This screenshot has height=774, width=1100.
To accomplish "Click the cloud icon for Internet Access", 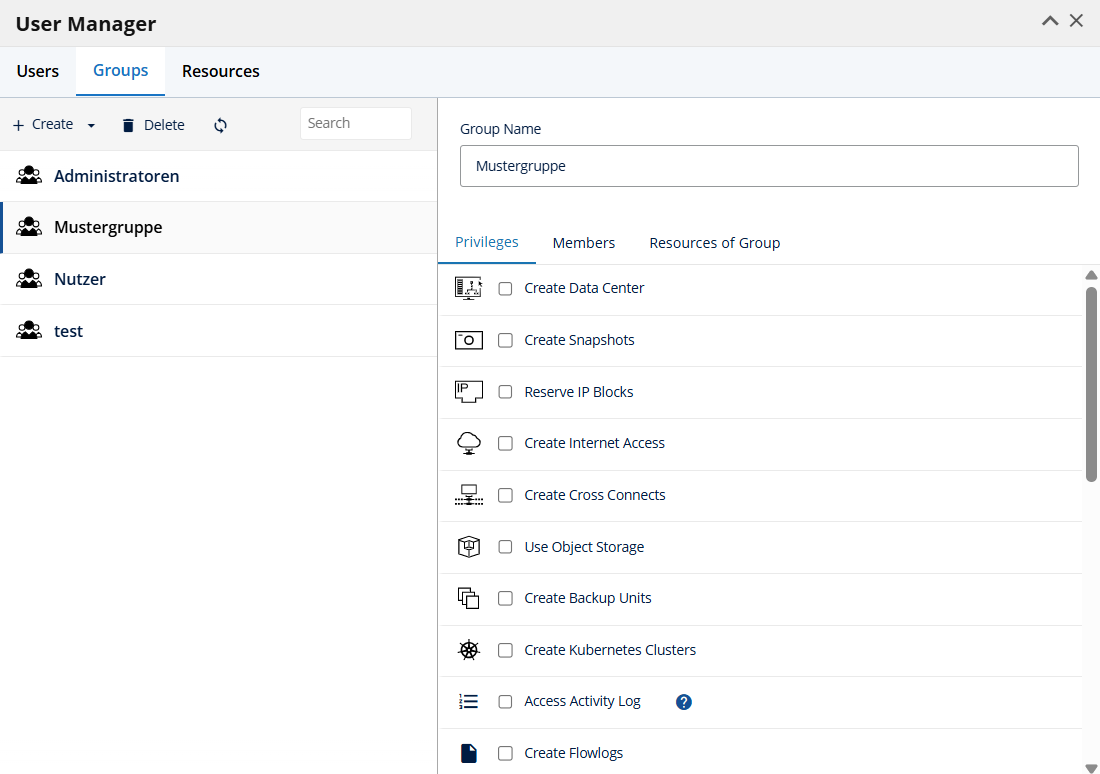I will [469, 443].
